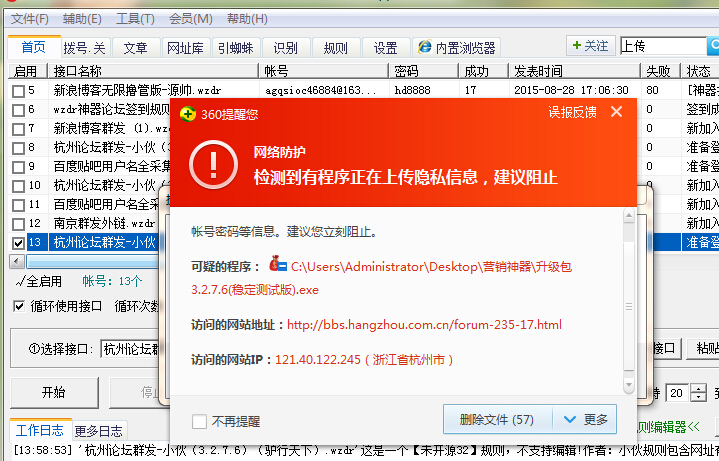Click the IP address 121.40.122.245 text
The height and width of the screenshot is (461, 719).
[318, 360]
